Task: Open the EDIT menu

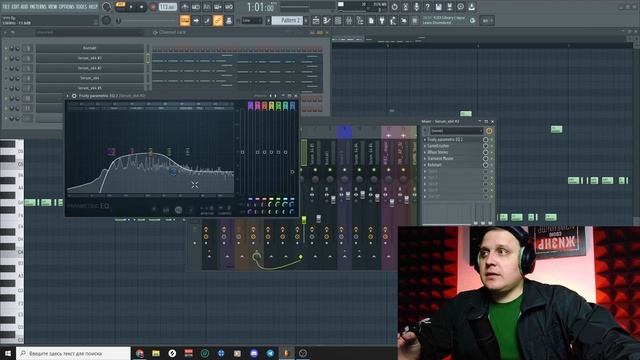Action: click(16, 7)
